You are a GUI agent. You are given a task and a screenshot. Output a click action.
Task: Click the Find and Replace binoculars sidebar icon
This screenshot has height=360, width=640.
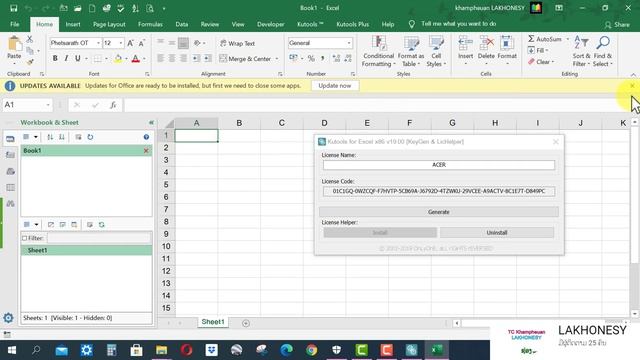coord(10,203)
